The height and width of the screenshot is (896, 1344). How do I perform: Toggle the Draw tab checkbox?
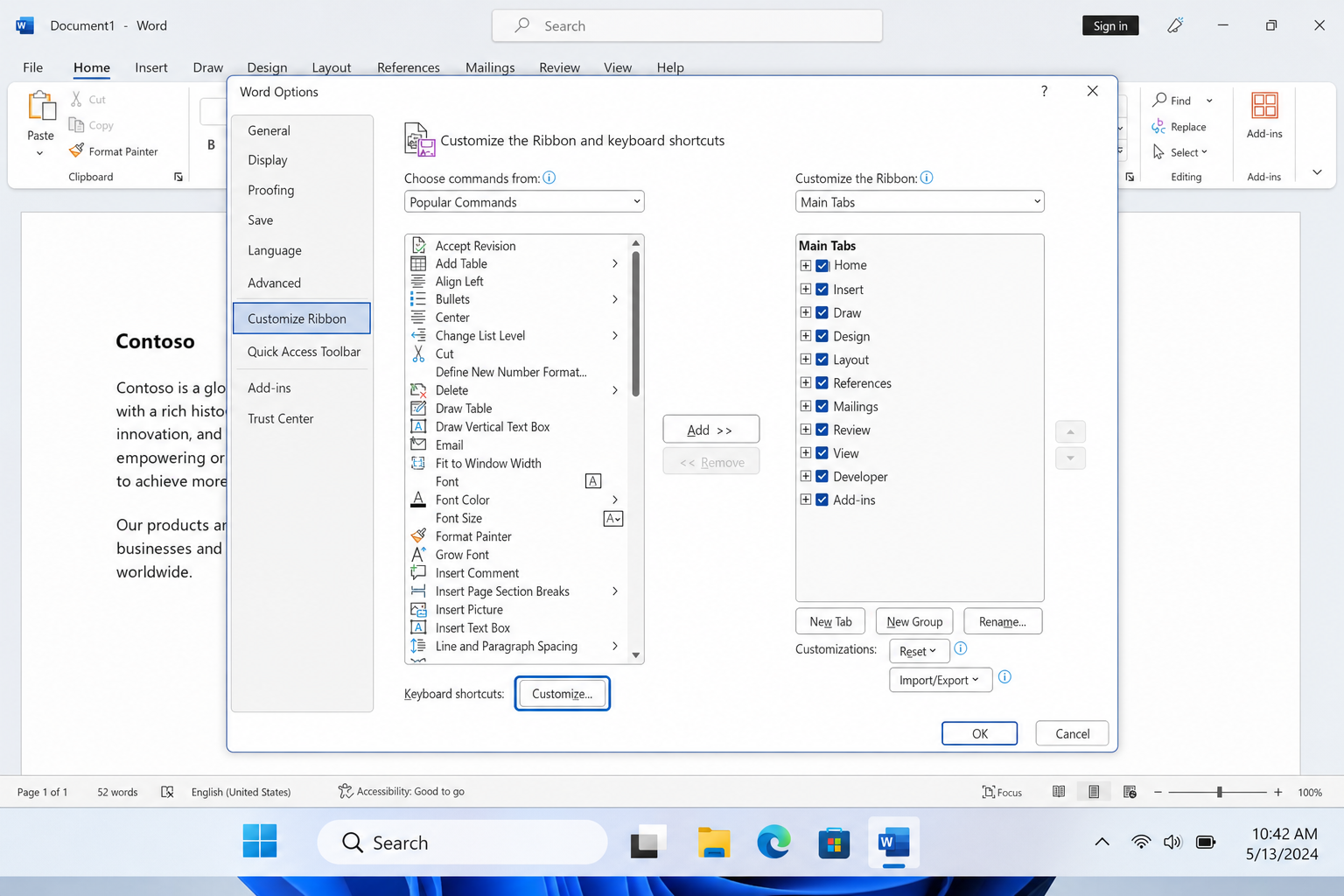click(822, 312)
